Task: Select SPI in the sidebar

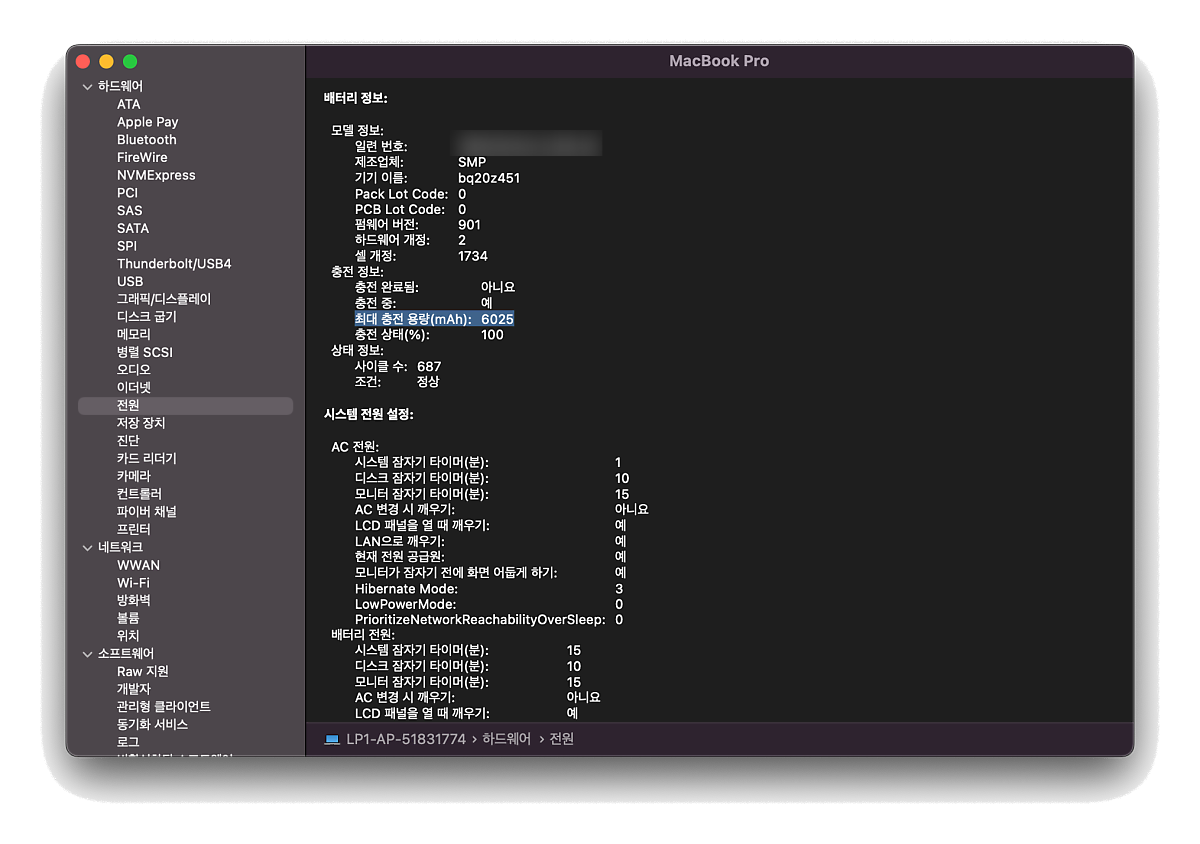Action: coord(126,246)
